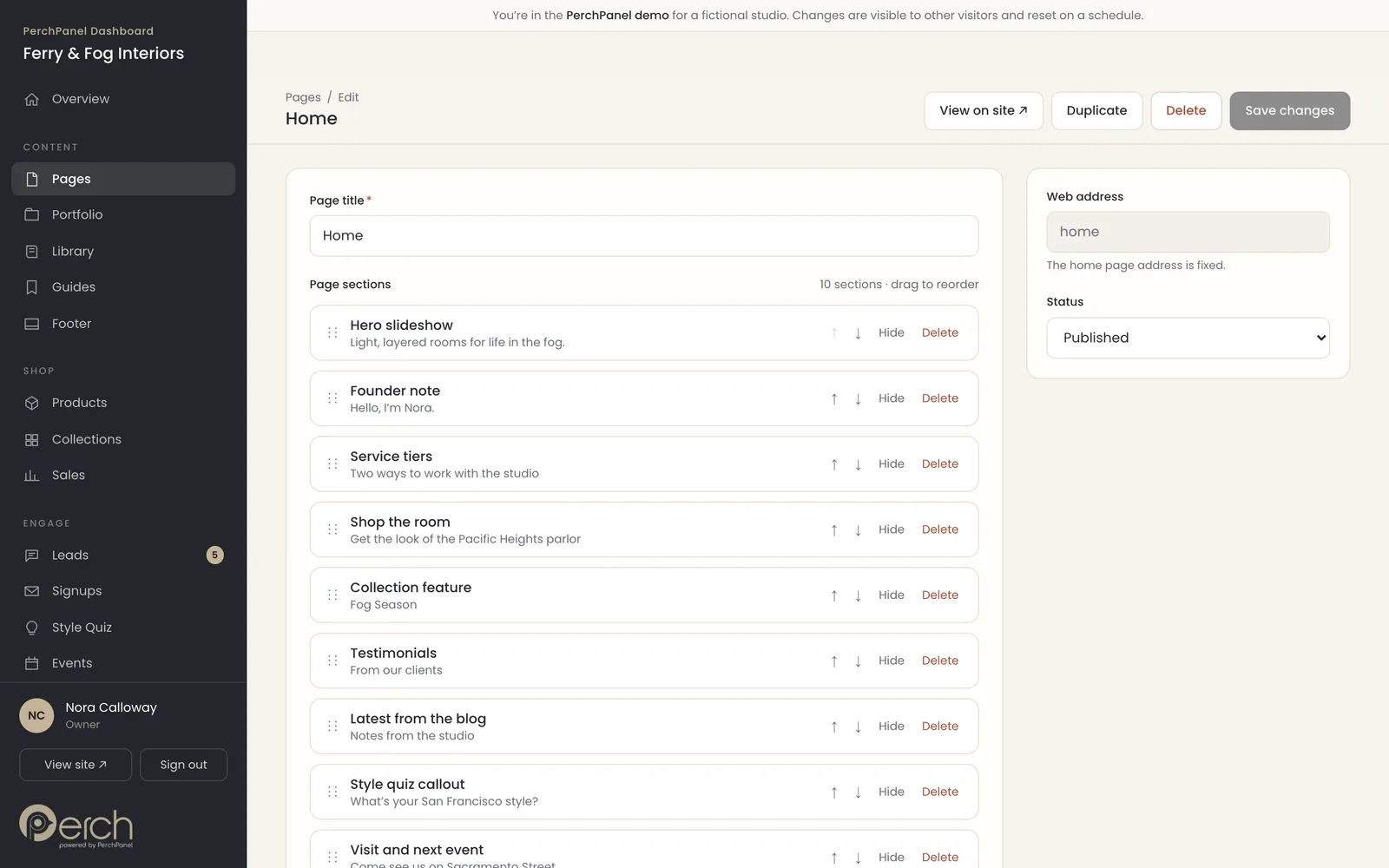Move Style quiz callout section up

click(x=834, y=792)
